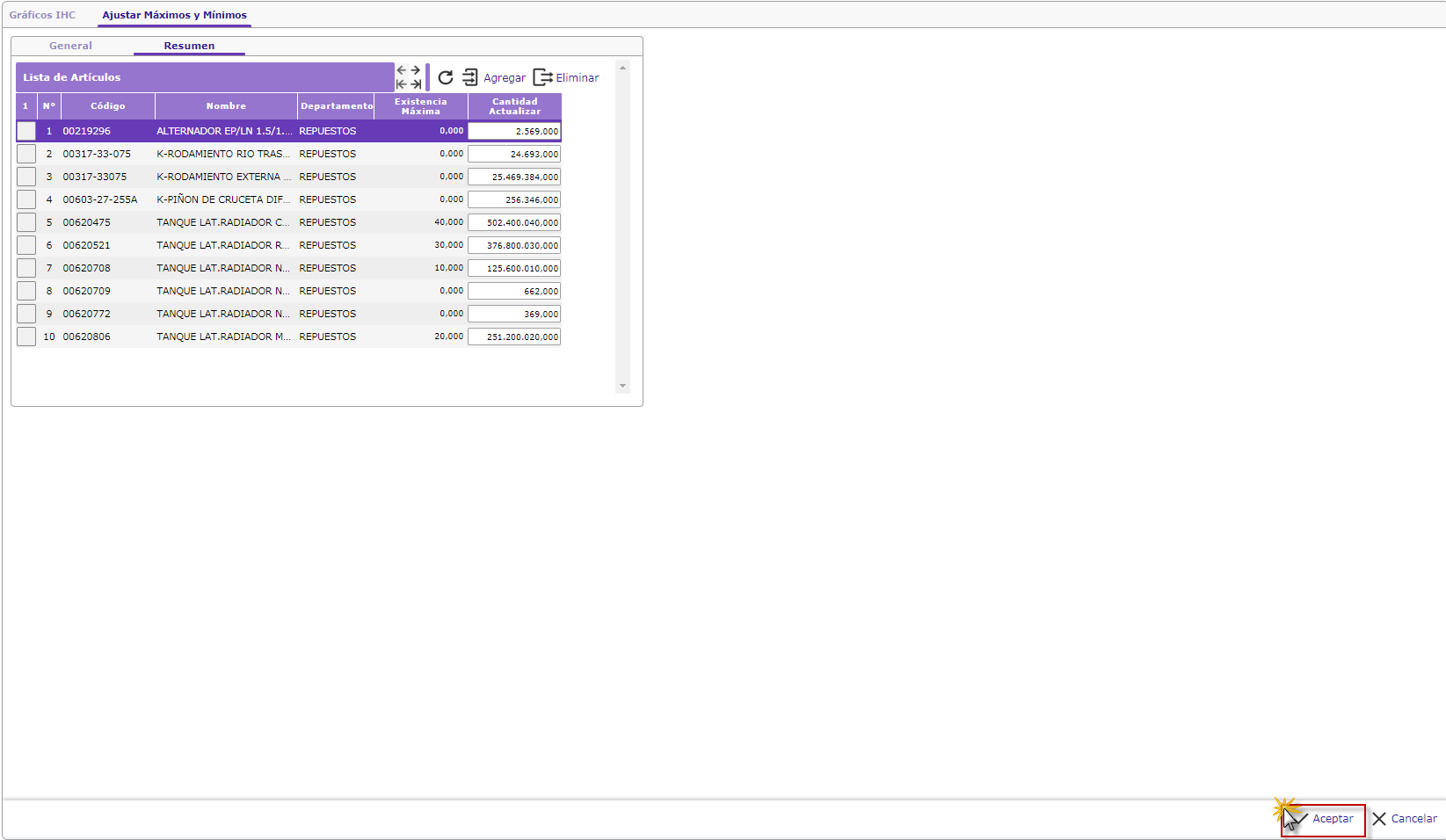Click the scroll-up arrow of the article list
Screen dimensions: 1446x840
623,68
